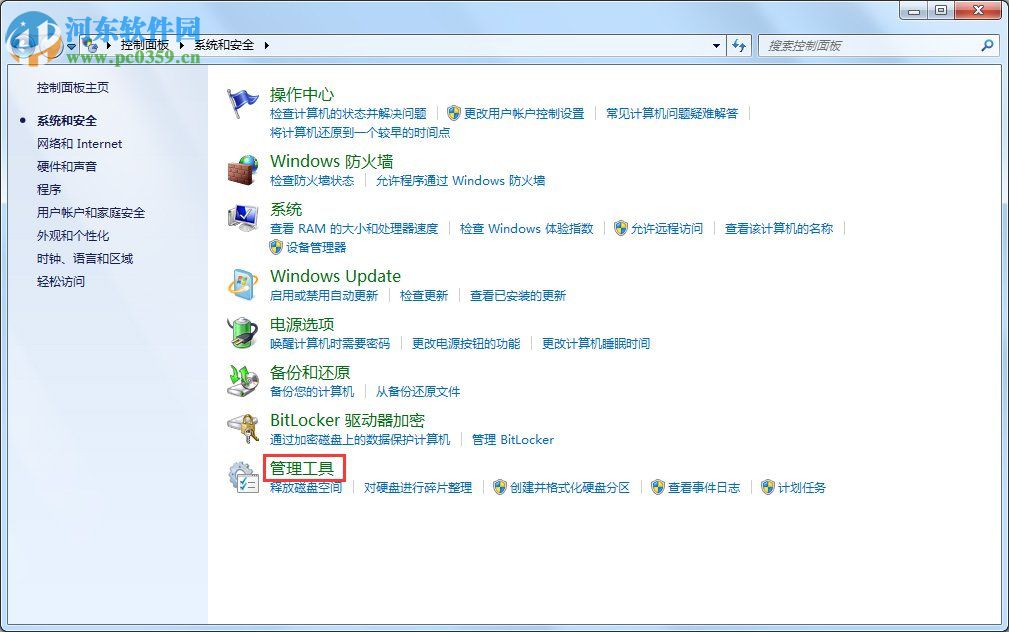The height and width of the screenshot is (632, 1009).
Task: Open the address bar history dropdown
Action: click(715, 45)
